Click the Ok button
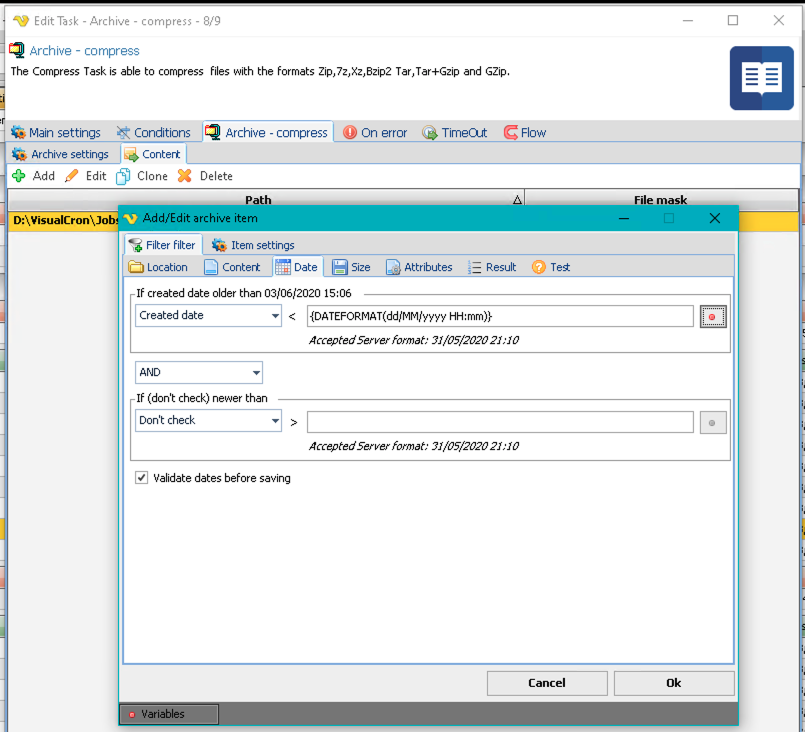Screen dimensions: 805x732 pos(673,683)
